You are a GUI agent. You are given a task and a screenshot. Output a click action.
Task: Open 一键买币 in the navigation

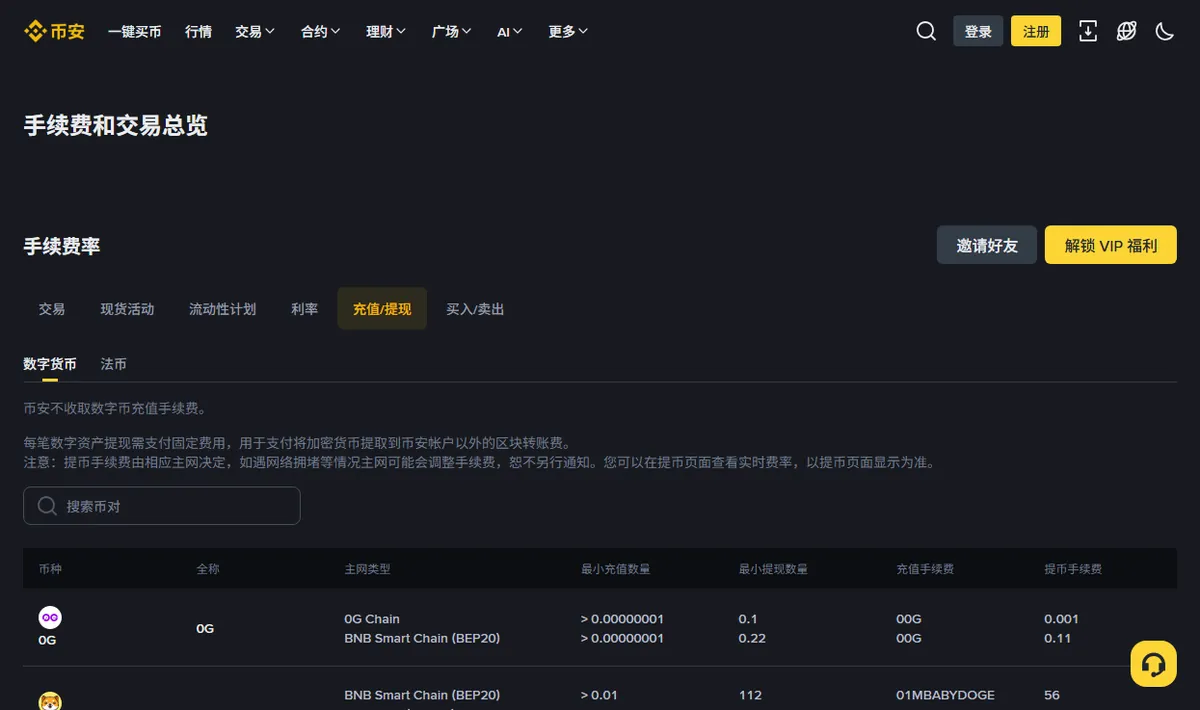coord(134,32)
